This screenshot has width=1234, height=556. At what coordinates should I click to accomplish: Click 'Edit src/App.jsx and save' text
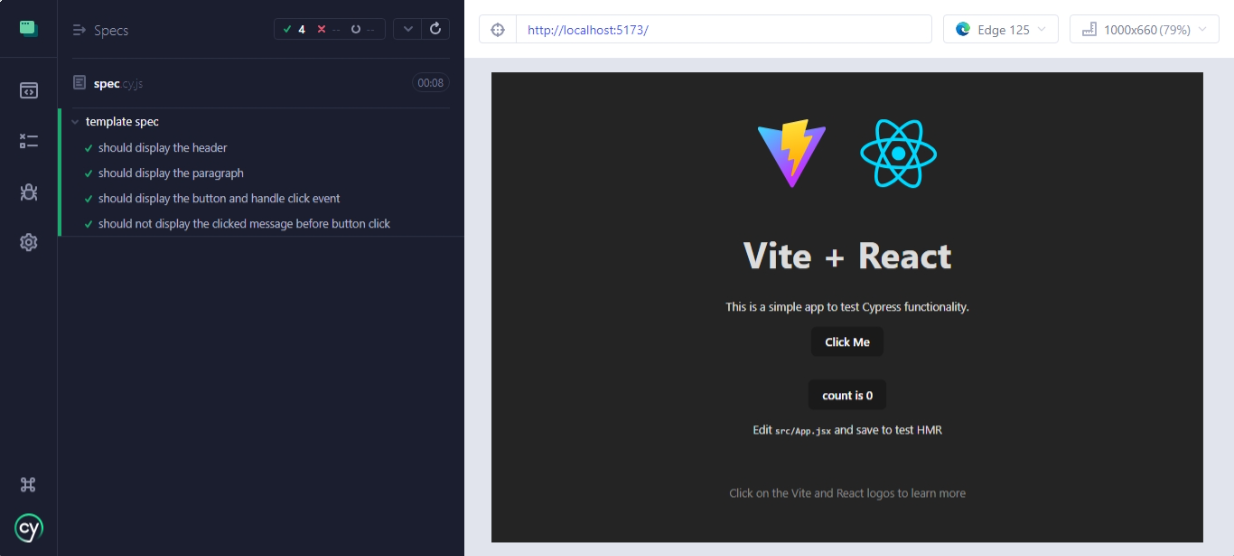(847, 430)
